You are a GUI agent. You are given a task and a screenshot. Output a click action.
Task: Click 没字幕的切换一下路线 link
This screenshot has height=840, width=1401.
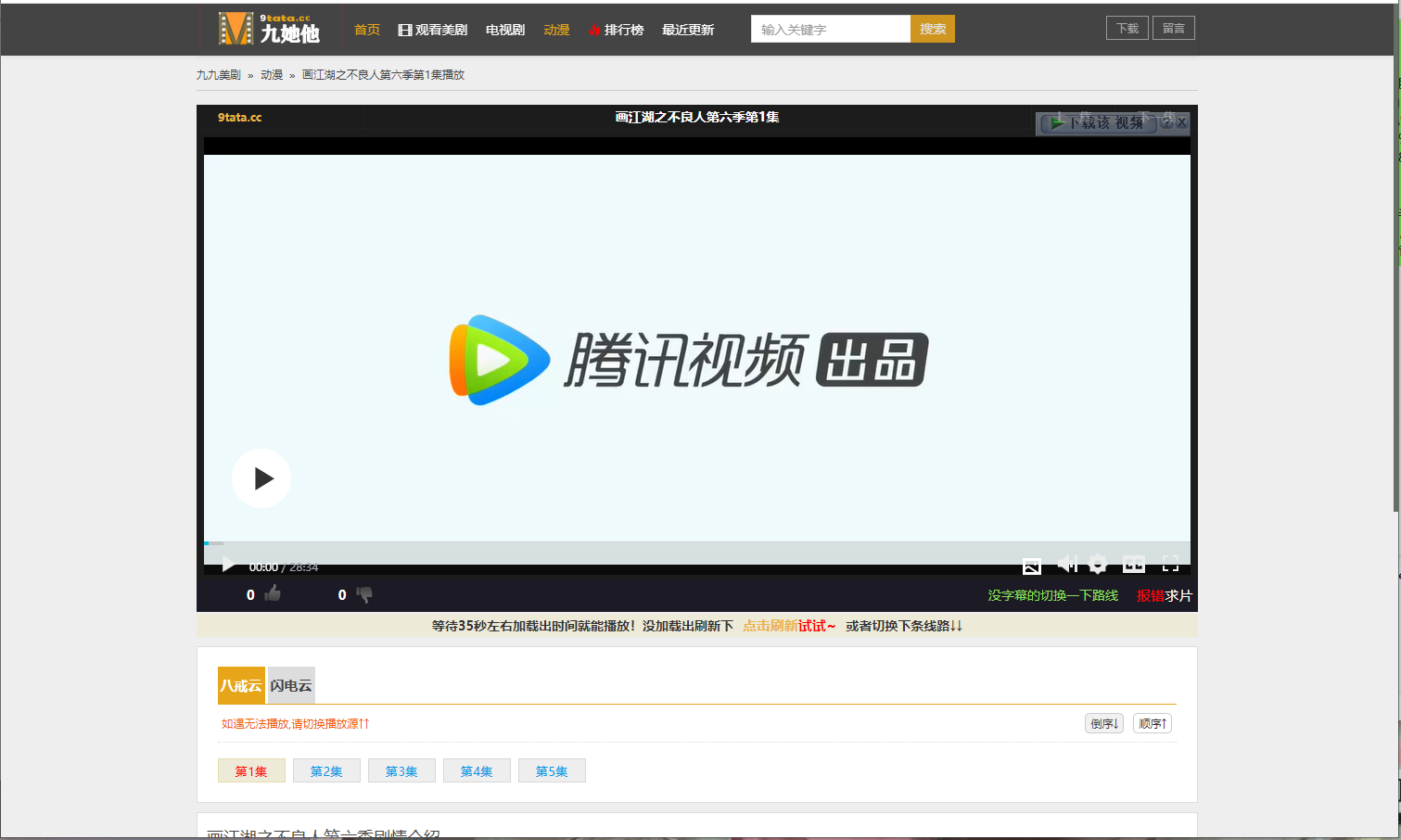[1052, 595]
